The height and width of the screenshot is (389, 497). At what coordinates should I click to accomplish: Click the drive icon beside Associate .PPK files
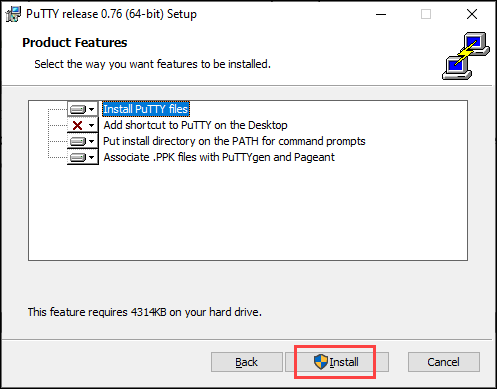click(78, 157)
